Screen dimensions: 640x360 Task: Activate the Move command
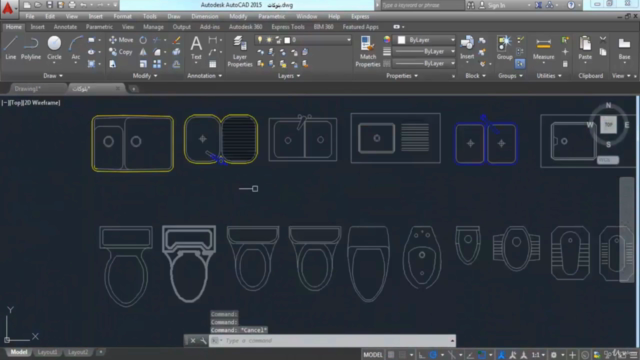click(121, 40)
